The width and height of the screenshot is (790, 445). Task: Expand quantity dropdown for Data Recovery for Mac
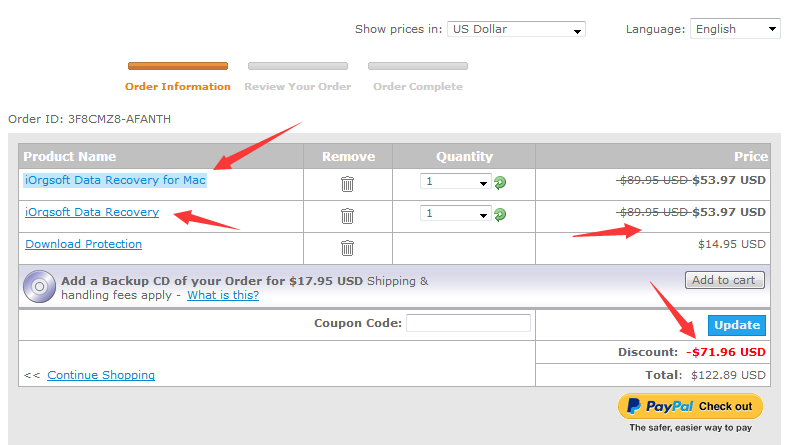(455, 181)
